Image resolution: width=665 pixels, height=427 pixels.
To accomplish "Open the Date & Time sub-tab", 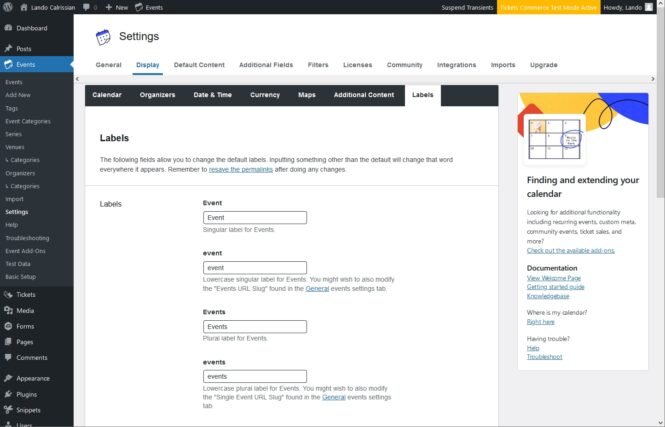I will tap(212, 95).
